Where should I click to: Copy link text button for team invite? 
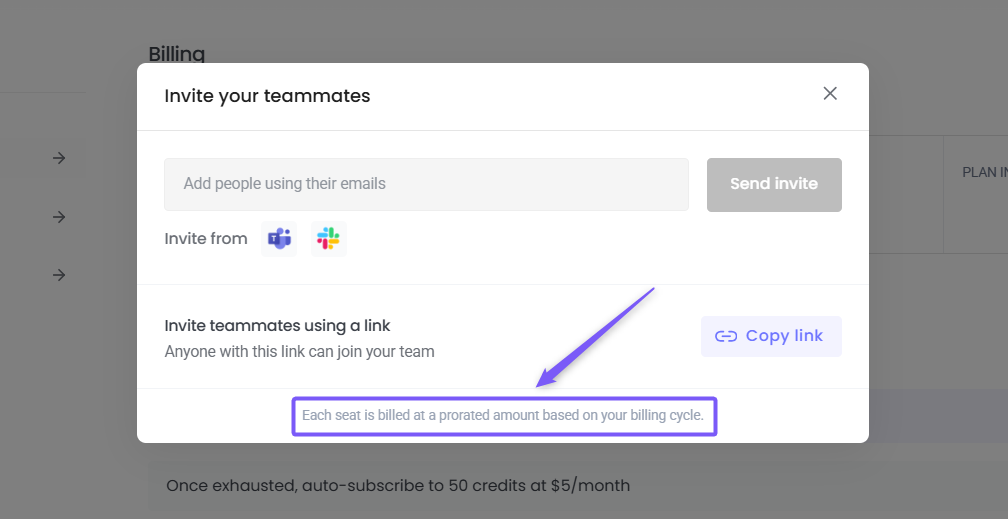tap(784, 336)
